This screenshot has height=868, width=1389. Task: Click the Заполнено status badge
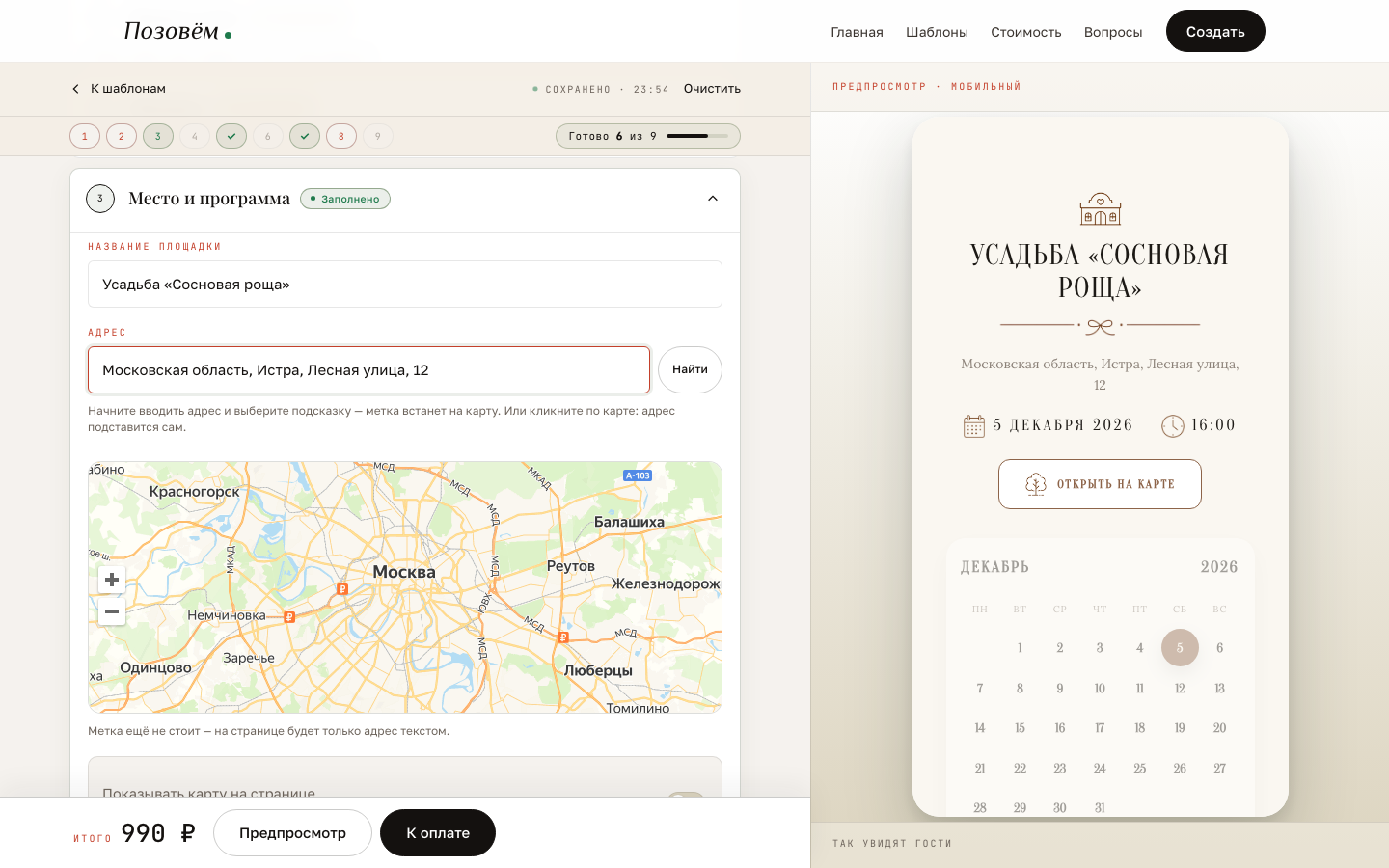(345, 199)
